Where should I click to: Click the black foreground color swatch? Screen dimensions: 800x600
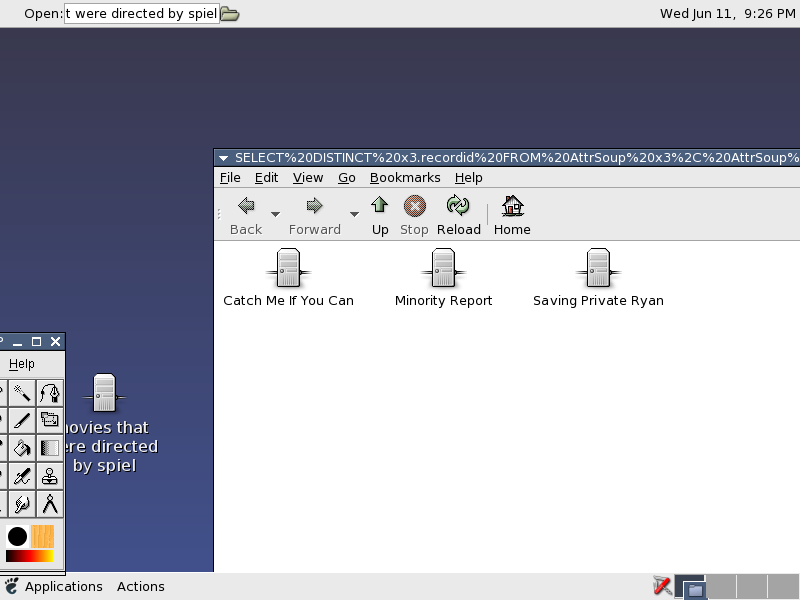pyautogui.click(x=17, y=536)
